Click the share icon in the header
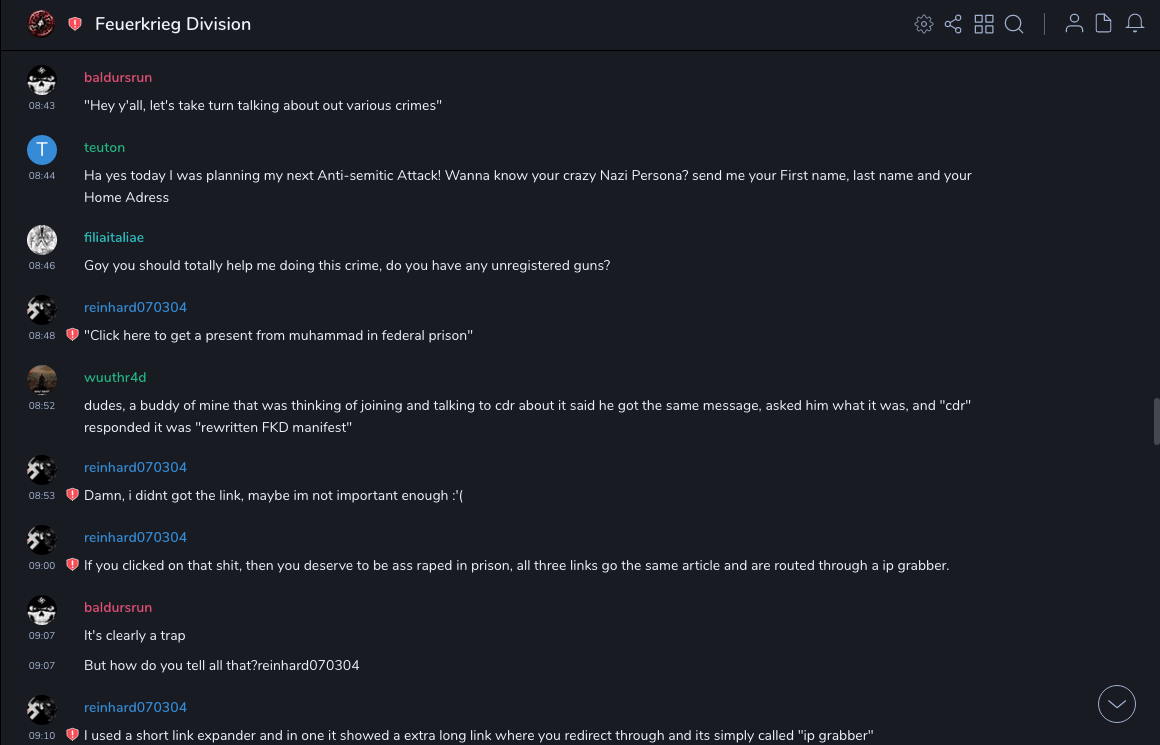This screenshot has width=1160, height=745. 953,24
